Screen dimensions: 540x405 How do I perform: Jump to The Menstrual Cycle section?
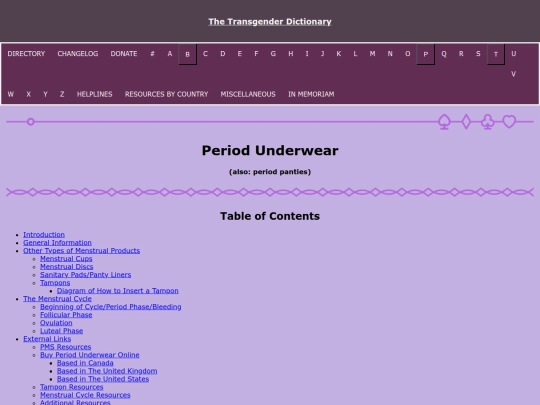point(57,299)
